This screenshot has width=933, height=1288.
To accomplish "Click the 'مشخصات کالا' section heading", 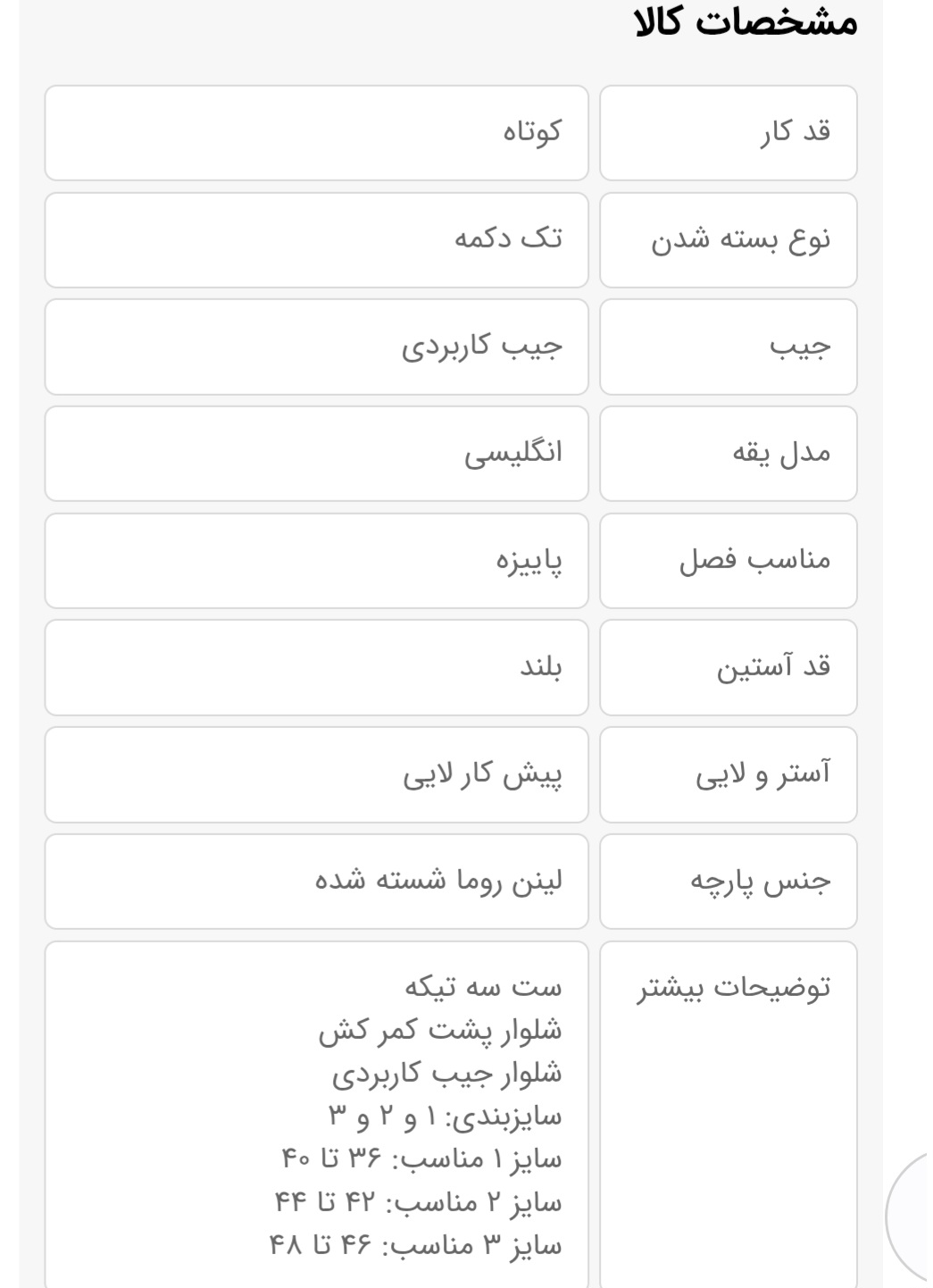I will [746, 21].
